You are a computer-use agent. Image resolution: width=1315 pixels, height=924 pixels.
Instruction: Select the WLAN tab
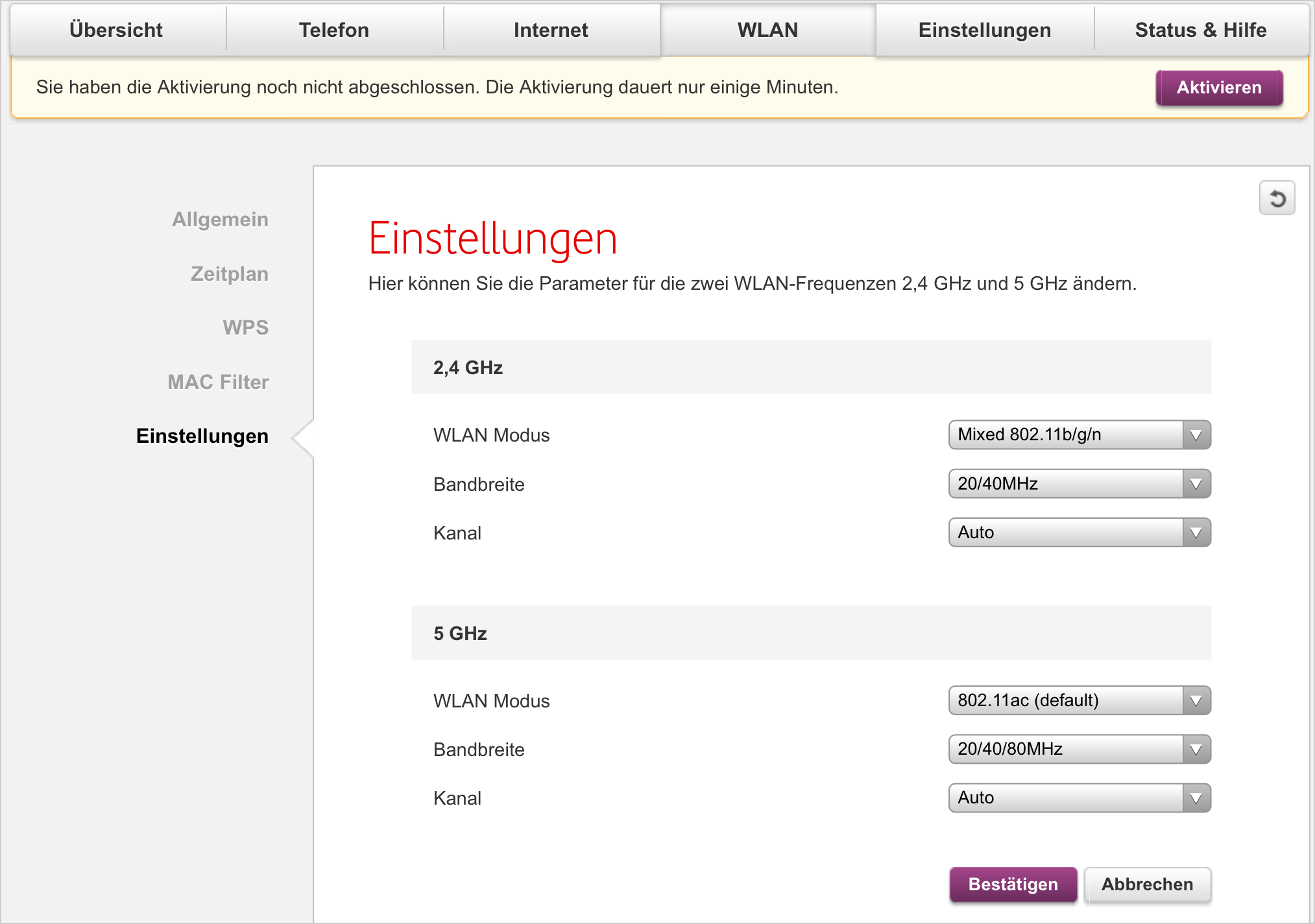[767, 30]
